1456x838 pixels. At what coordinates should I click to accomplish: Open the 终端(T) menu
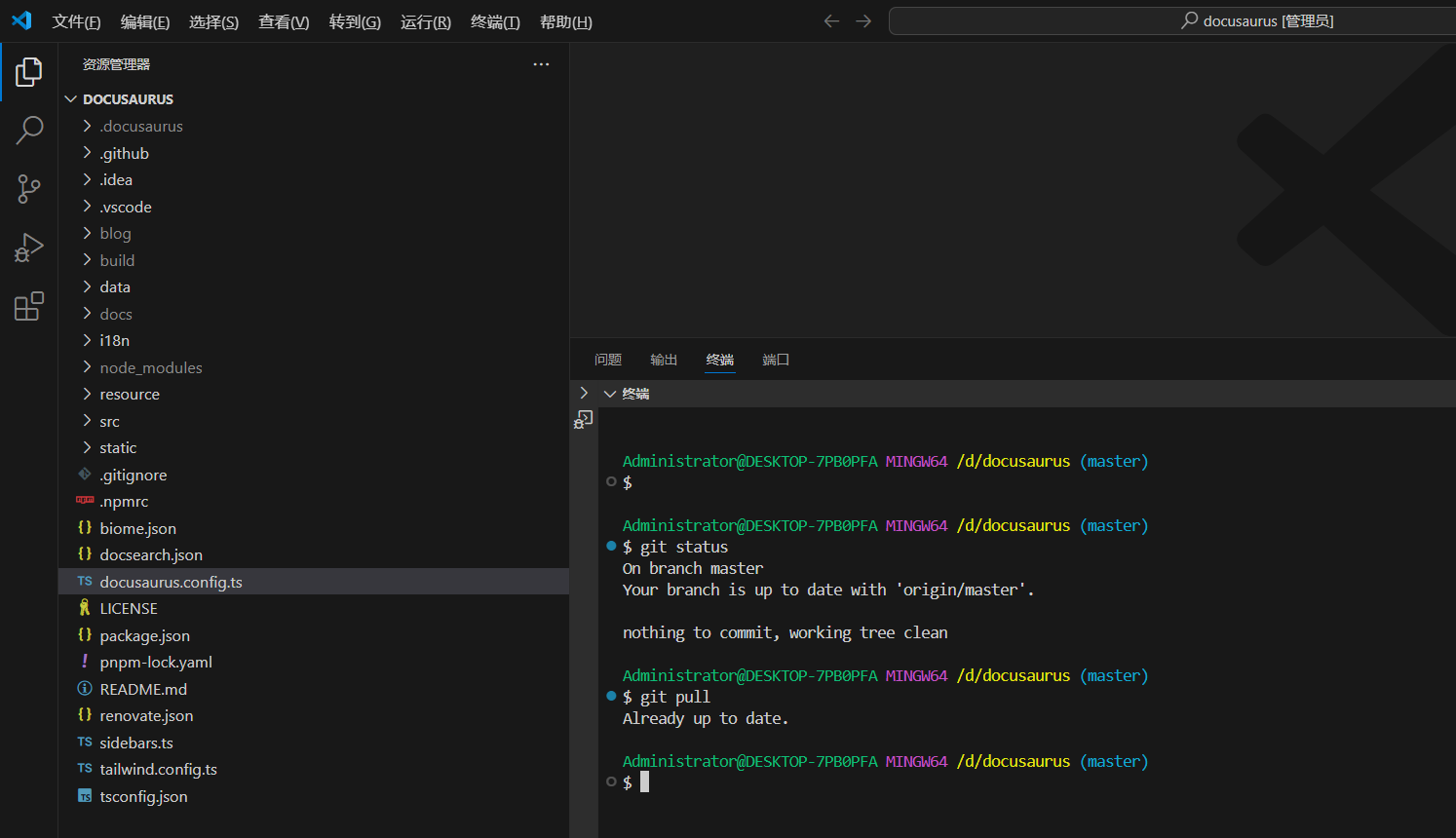(x=495, y=21)
